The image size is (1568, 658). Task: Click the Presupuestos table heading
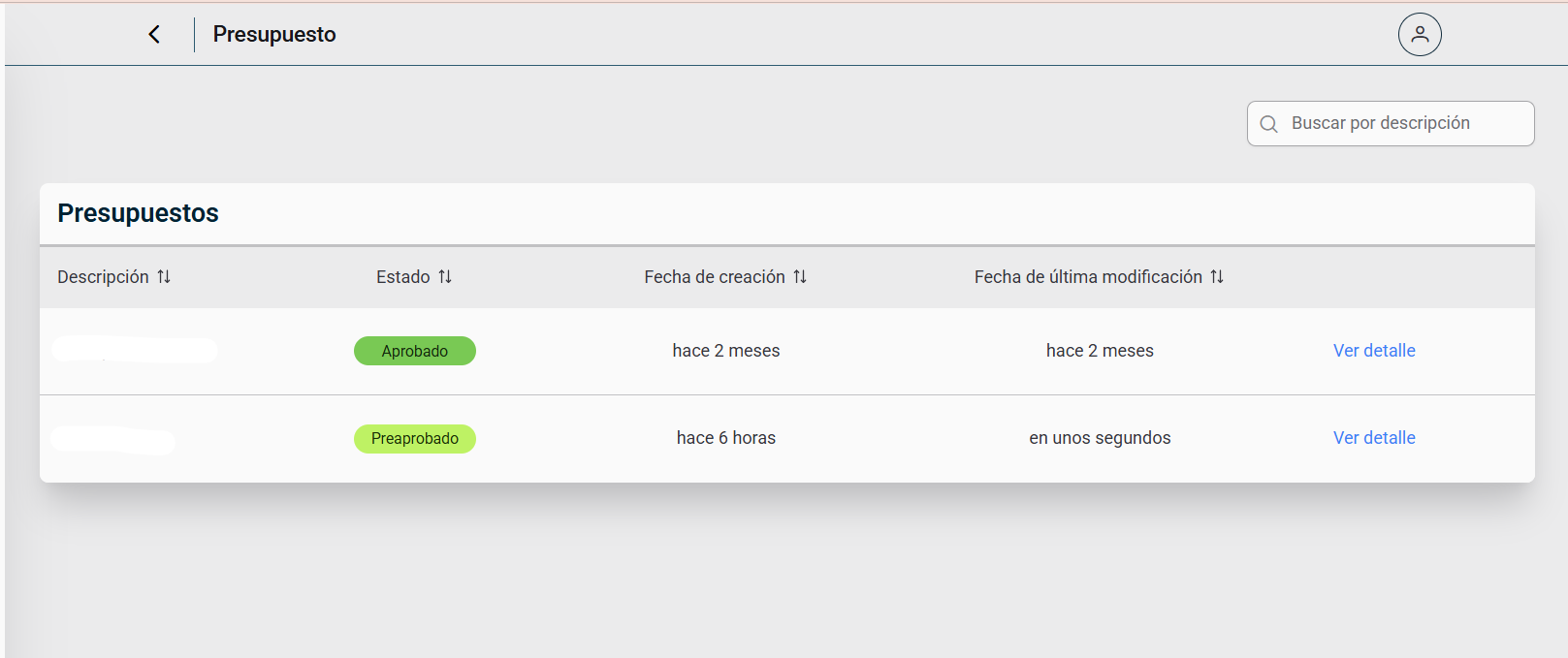(x=138, y=213)
